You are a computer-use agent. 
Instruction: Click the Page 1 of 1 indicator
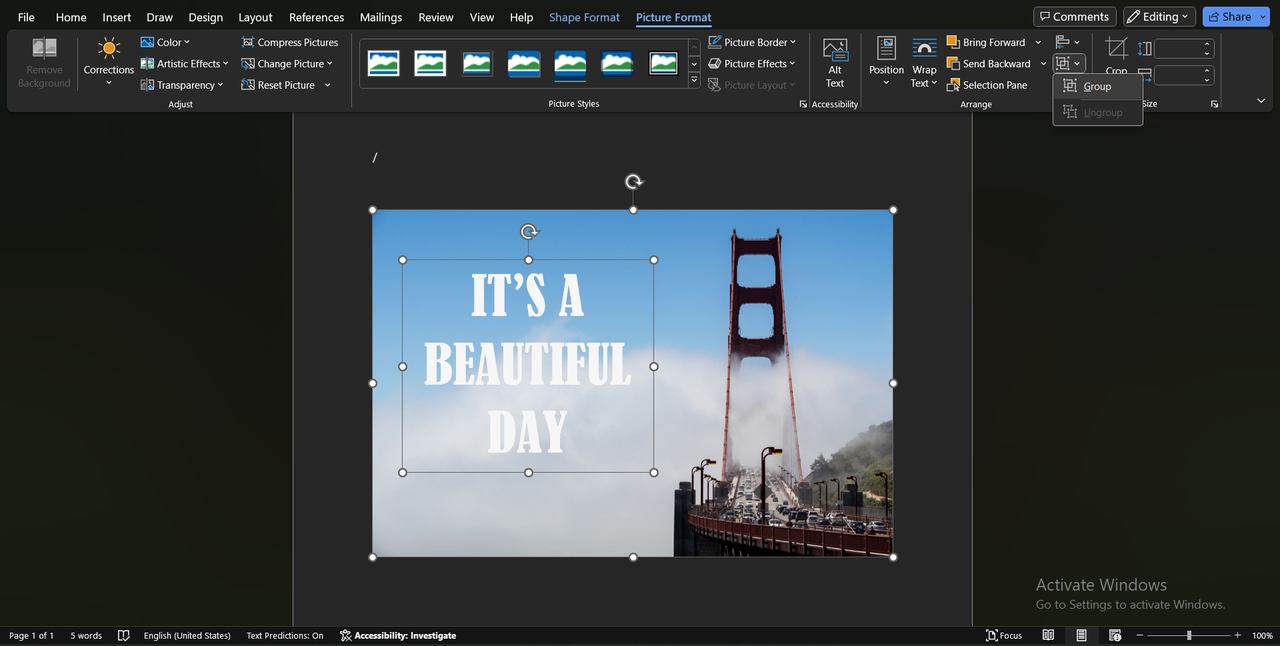(32, 636)
